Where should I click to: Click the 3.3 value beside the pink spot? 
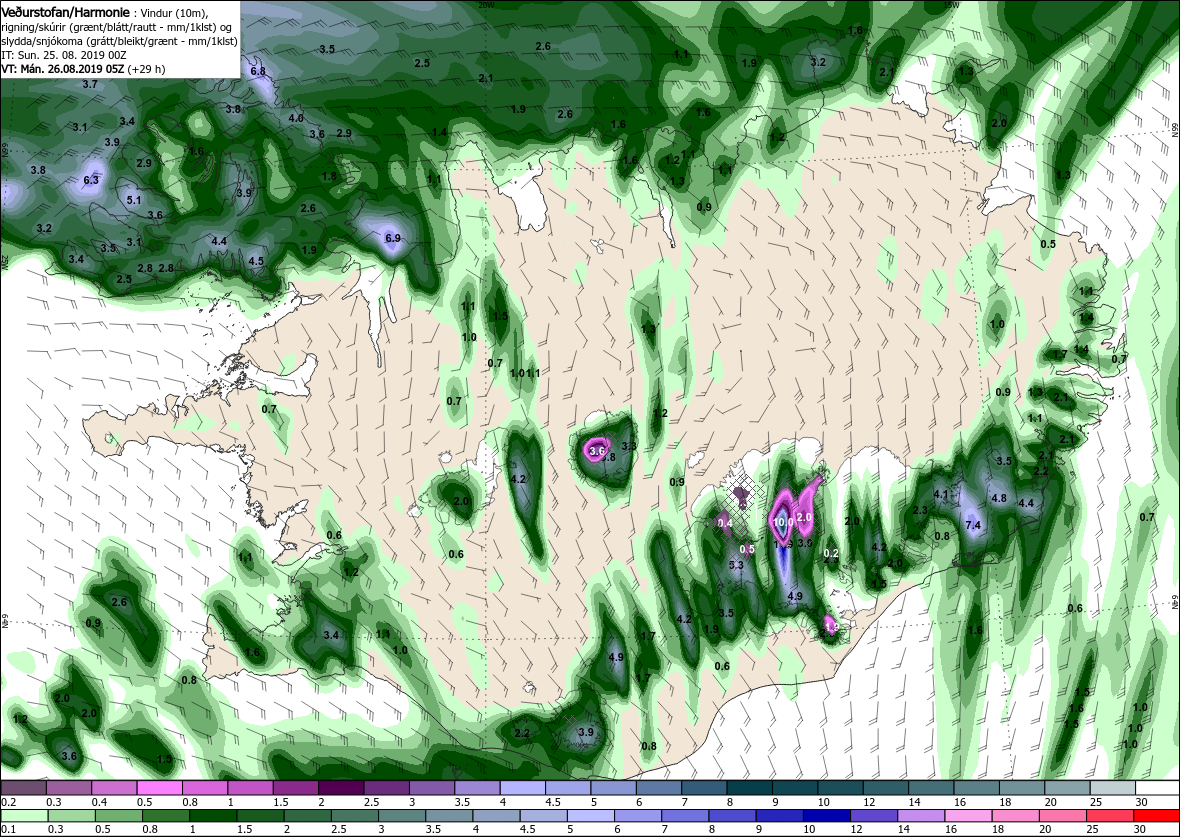pyautogui.click(x=629, y=446)
